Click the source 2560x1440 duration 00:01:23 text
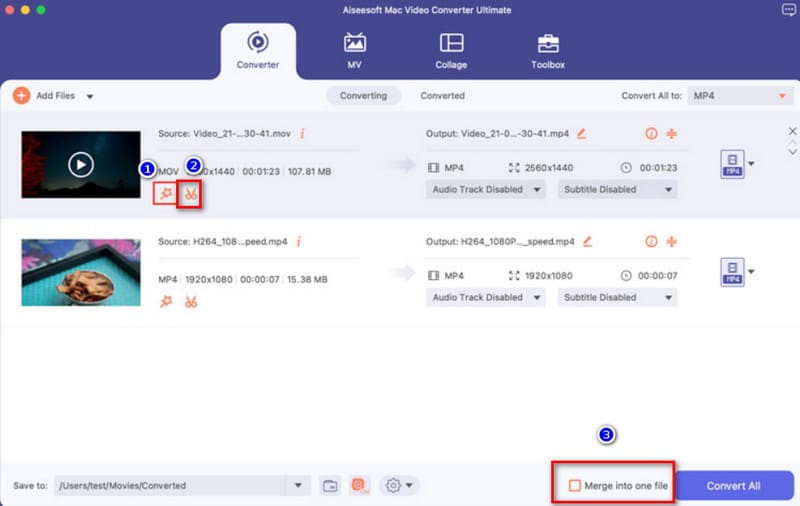Screen dimensions: 800x506 point(261,172)
